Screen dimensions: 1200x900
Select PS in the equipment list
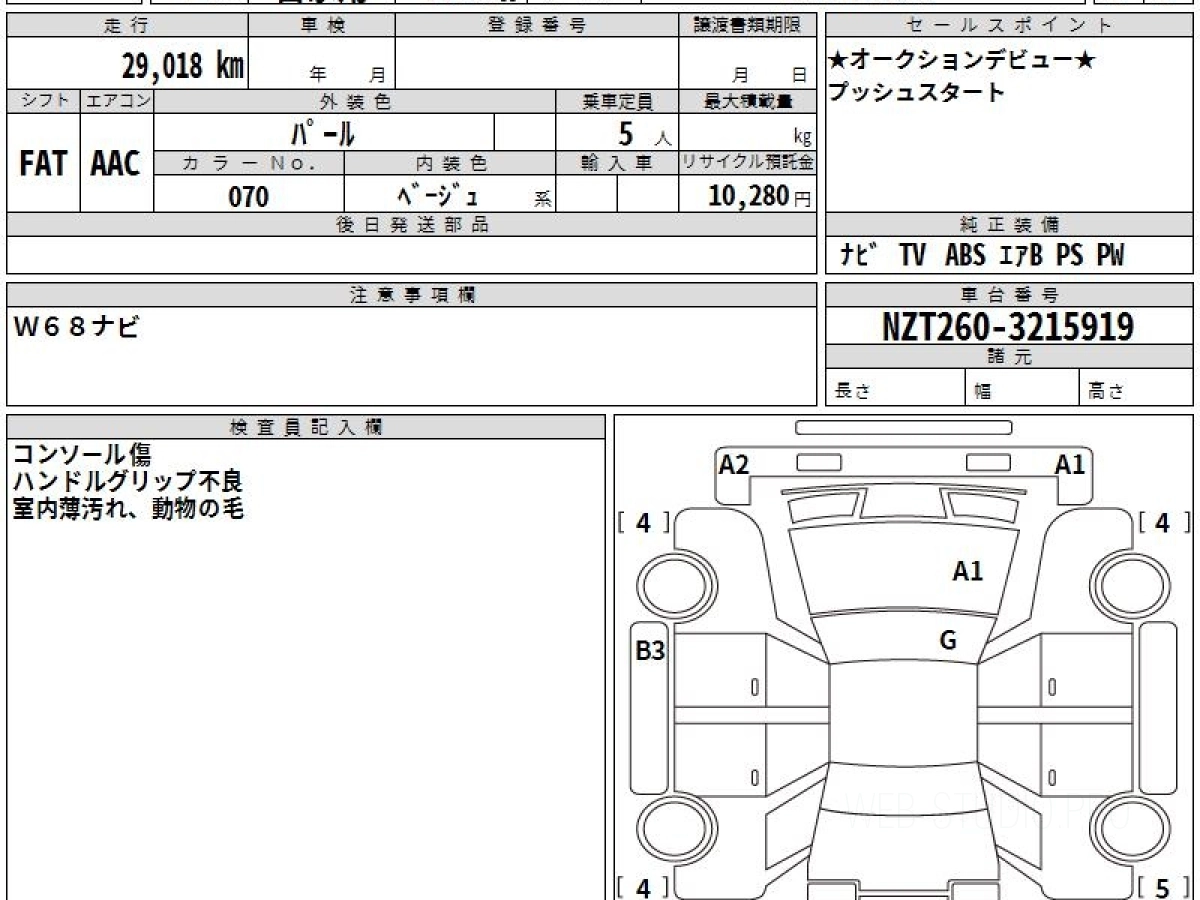pyautogui.click(x=1069, y=256)
